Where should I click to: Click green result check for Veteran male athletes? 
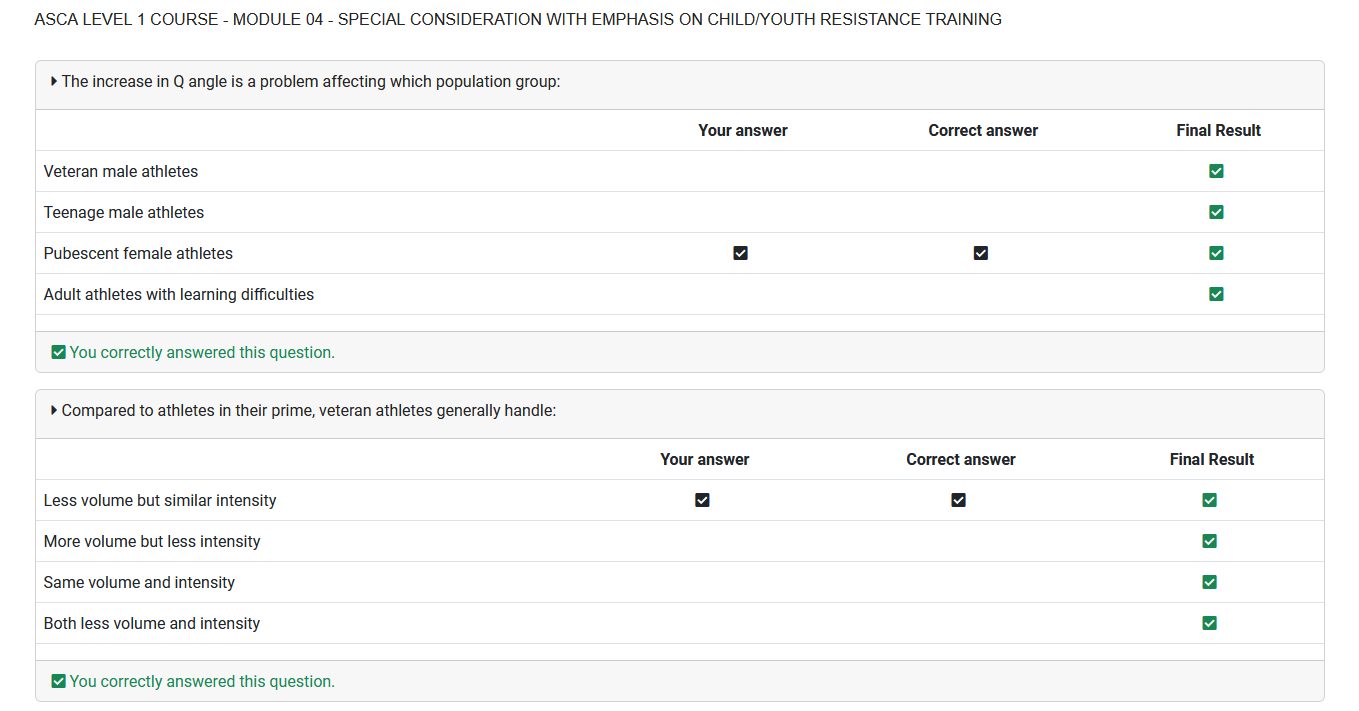point(1216,171)
